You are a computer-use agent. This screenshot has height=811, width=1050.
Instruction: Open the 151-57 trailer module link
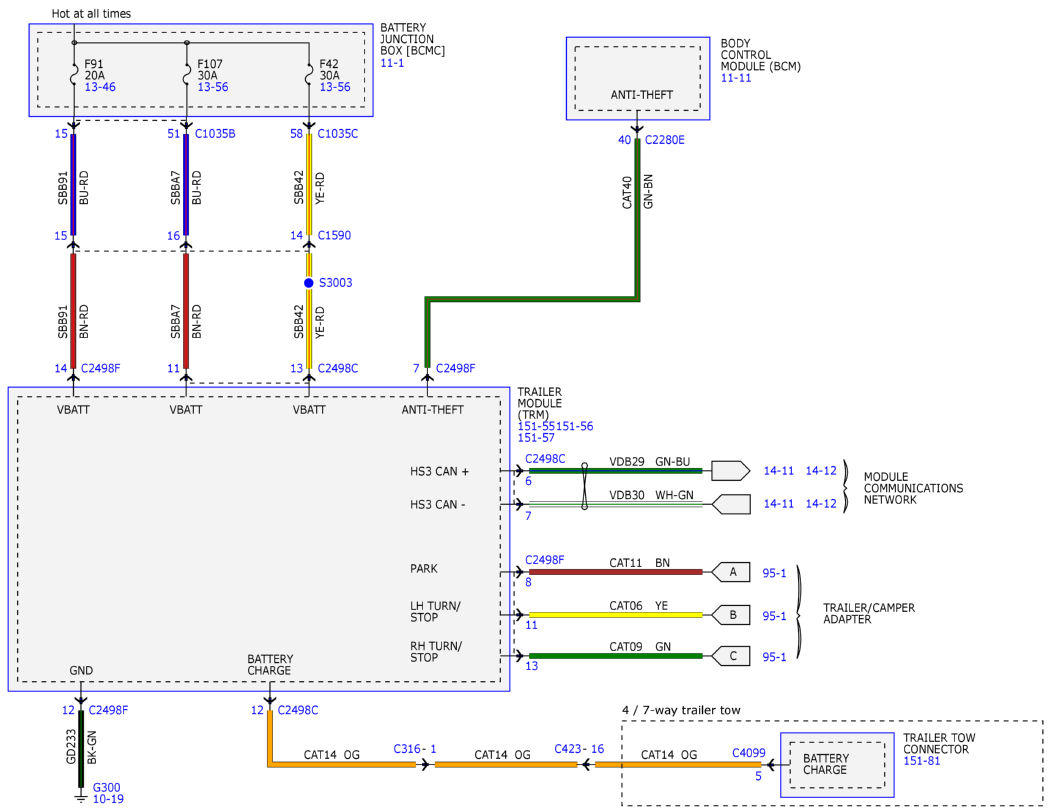pyautogui.click(x=536, y=438)
